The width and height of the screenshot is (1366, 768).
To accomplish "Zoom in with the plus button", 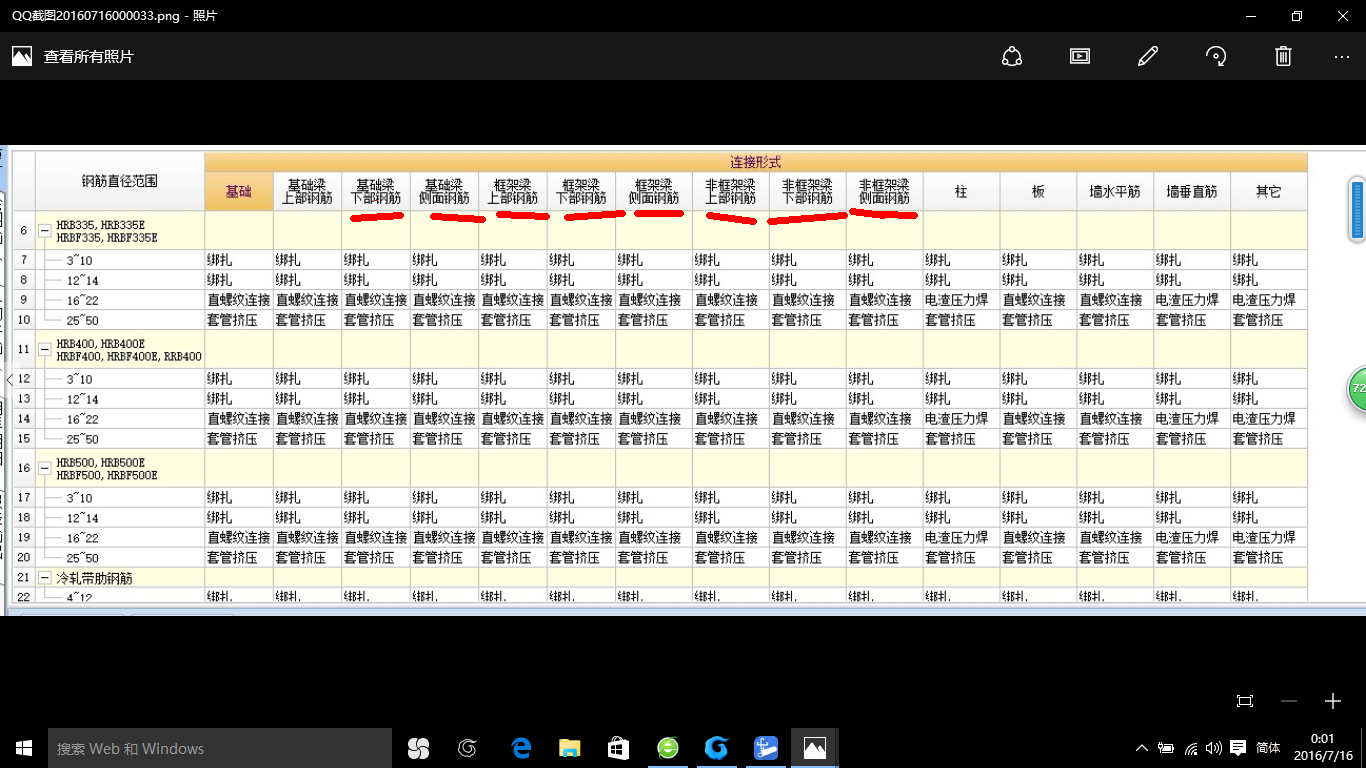I will pos(1332,701).
